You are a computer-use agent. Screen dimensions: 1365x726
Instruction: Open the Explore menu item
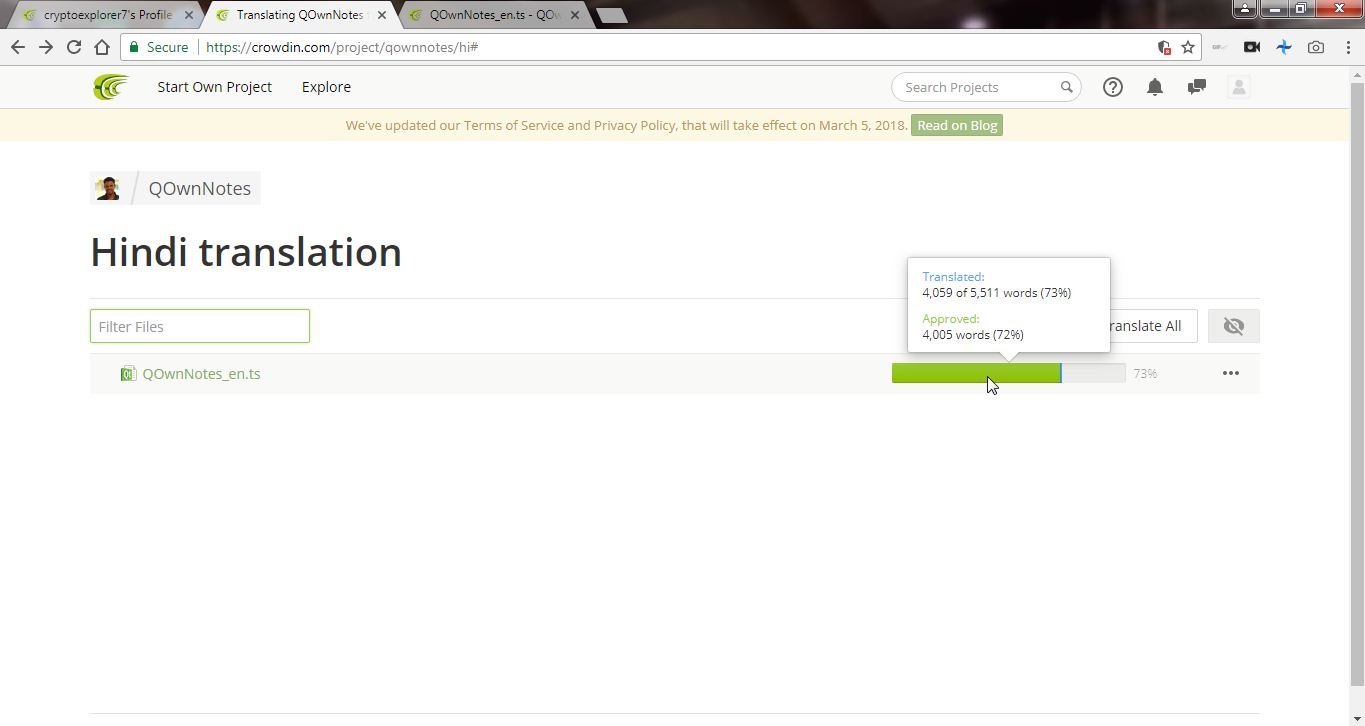click(x=326, y=87)
